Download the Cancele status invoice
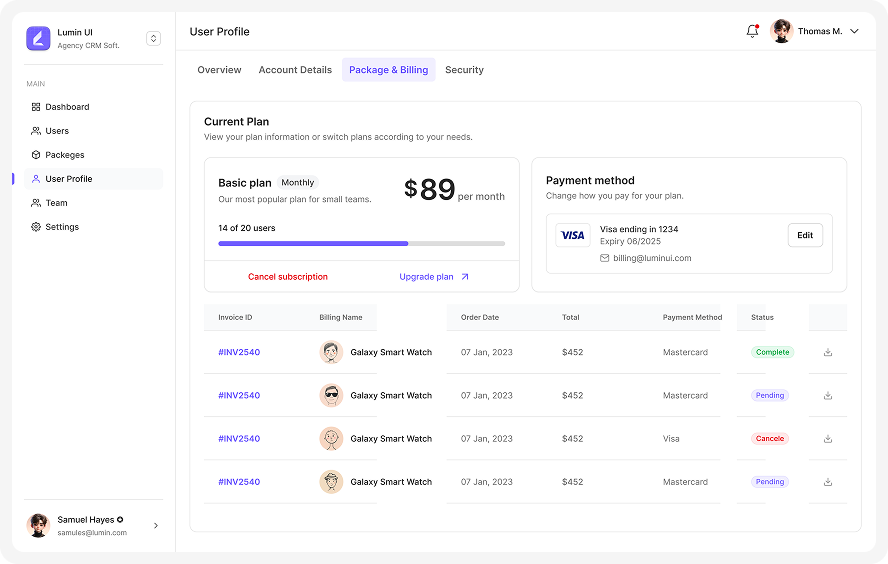The height and width of the screenshot is (564, 888). (x=828, y=438)
